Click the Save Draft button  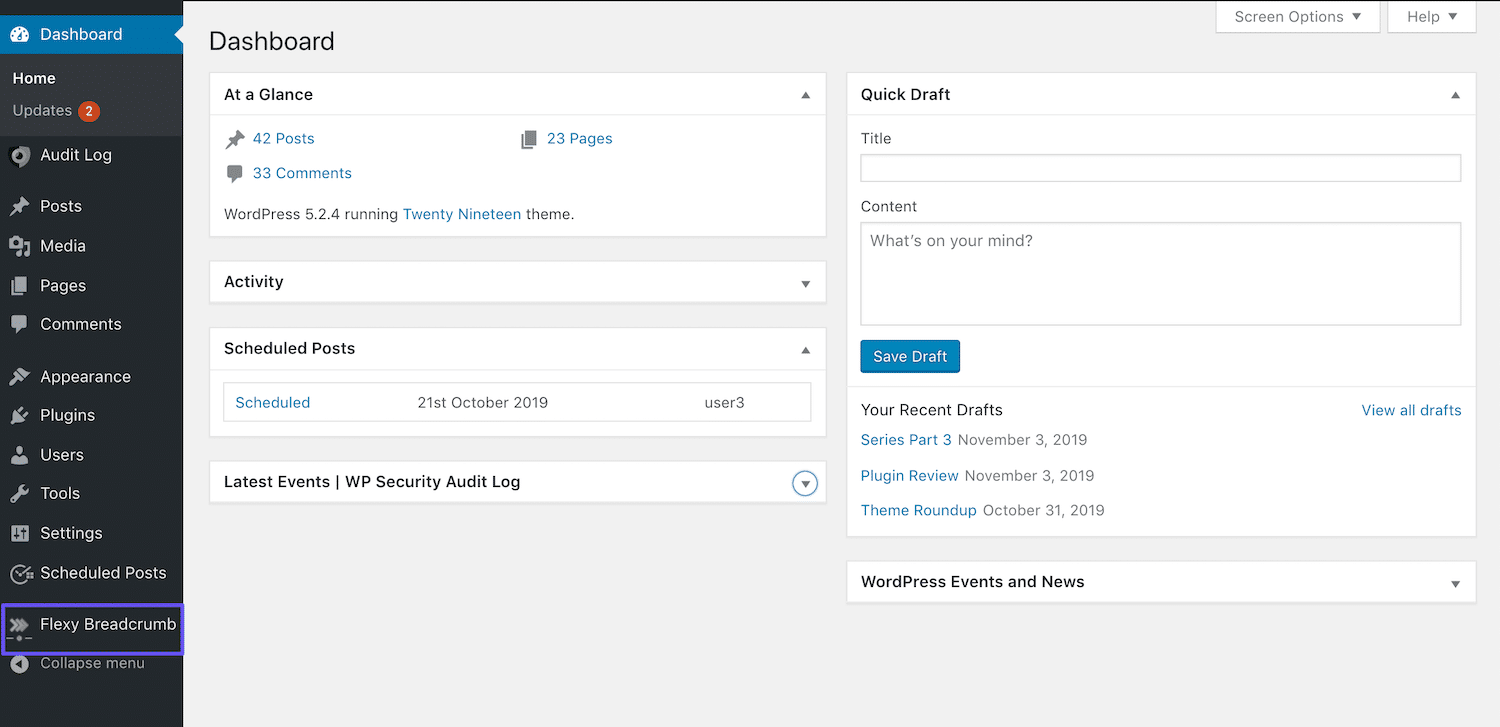[909, 356]
